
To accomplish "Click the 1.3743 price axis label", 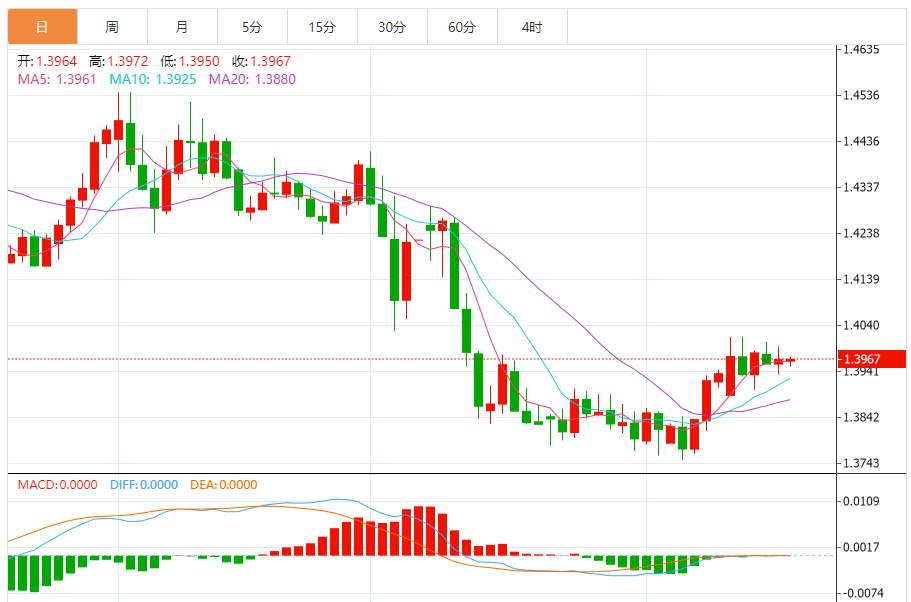I will coord(862,464).
